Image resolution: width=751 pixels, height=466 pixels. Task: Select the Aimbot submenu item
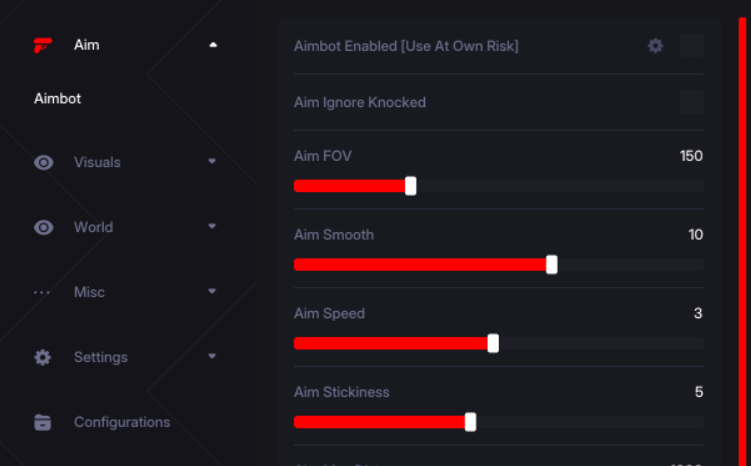57,99
